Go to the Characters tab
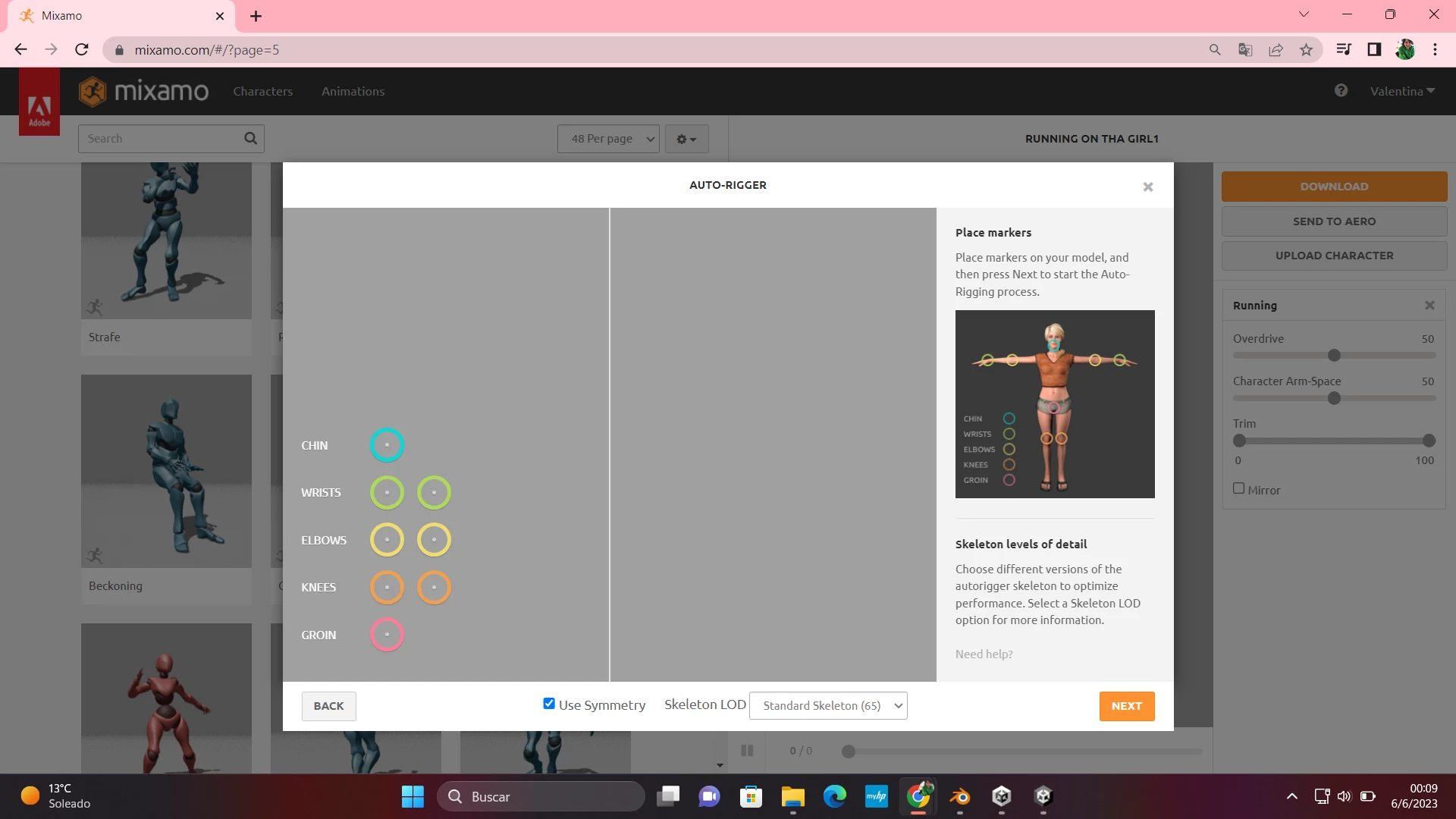Image resolution: width=1456 pixels, height=819 pixels. [x=262, y=91]
